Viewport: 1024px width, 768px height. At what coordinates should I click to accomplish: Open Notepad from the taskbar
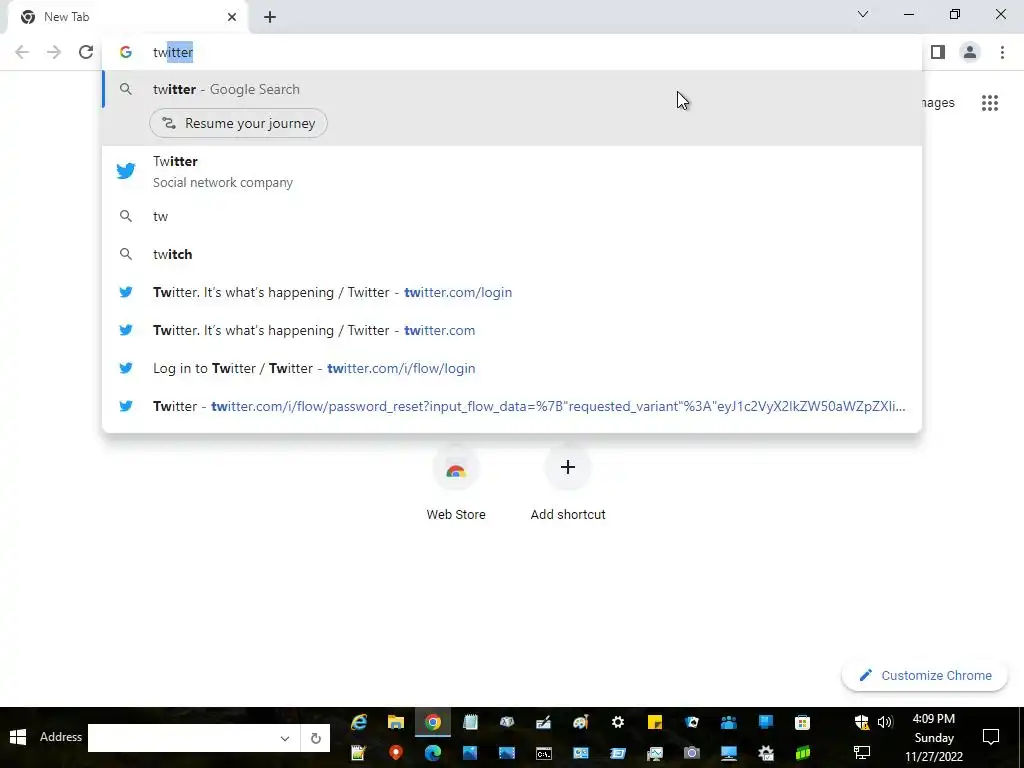[470, 722]
